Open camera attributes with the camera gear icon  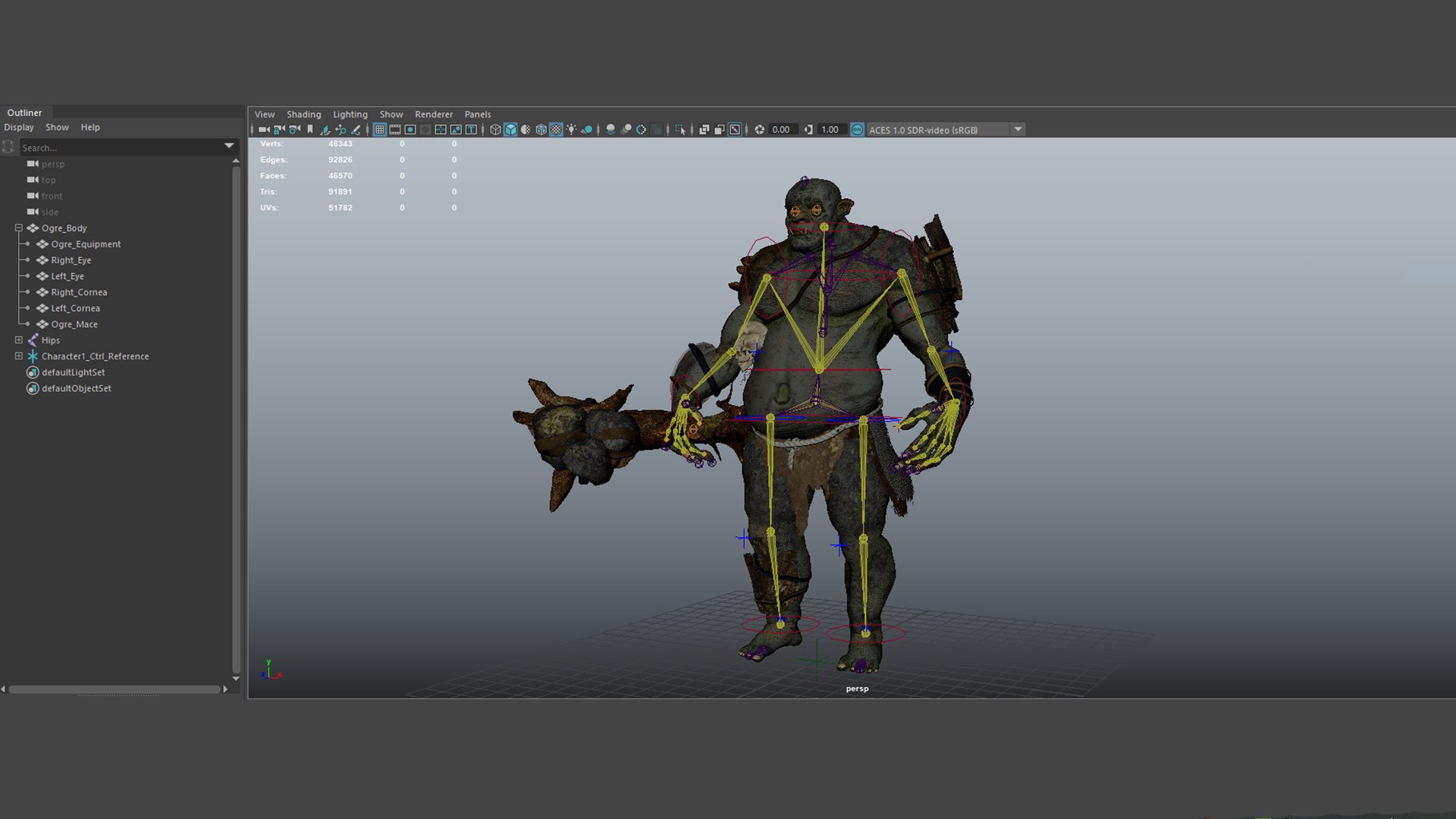coord(294,130)
